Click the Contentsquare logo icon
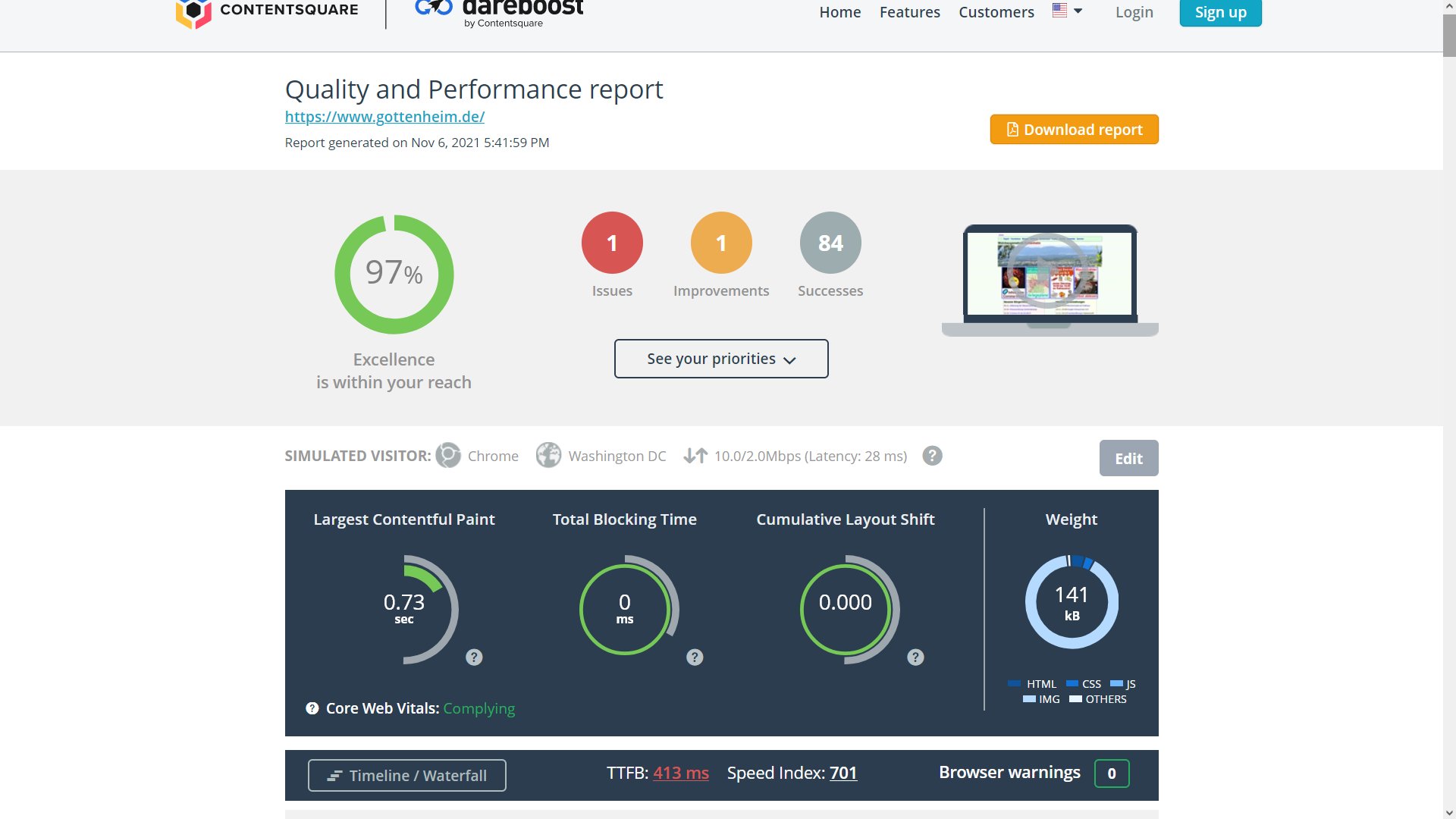This screenshot has width=1456, height=819. coord(193,13)
